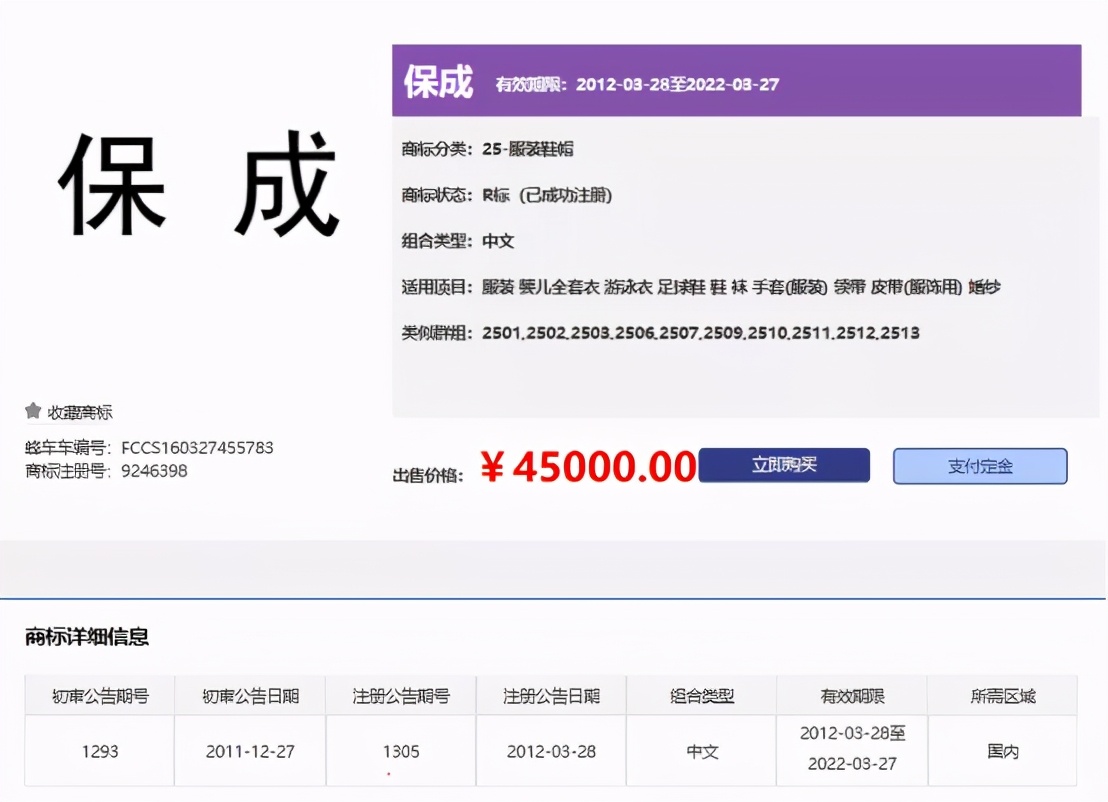Click the star icon to favorite this trademark
This screenshot has height=802, width=1108.
pos(32,411)
